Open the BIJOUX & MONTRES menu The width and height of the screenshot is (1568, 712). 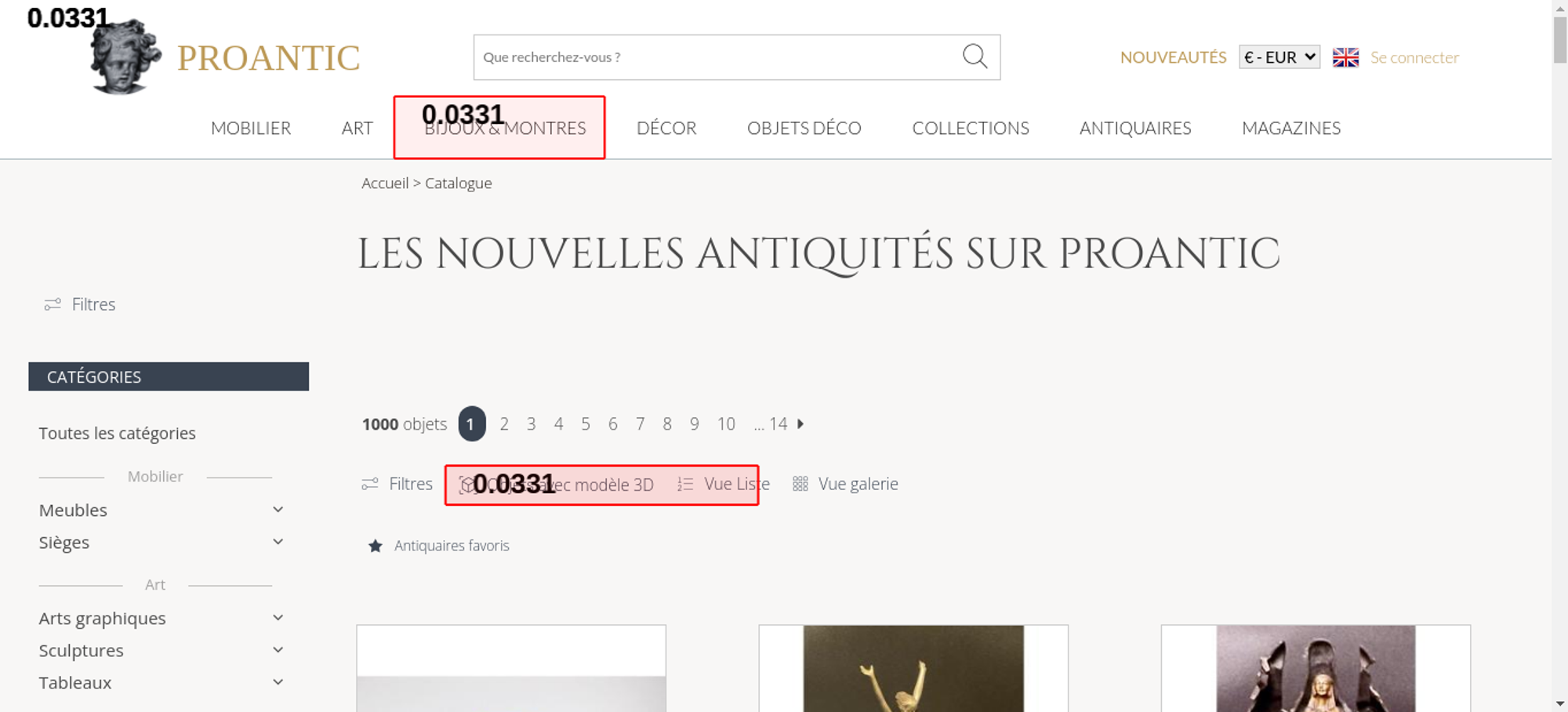pos(505,128)
